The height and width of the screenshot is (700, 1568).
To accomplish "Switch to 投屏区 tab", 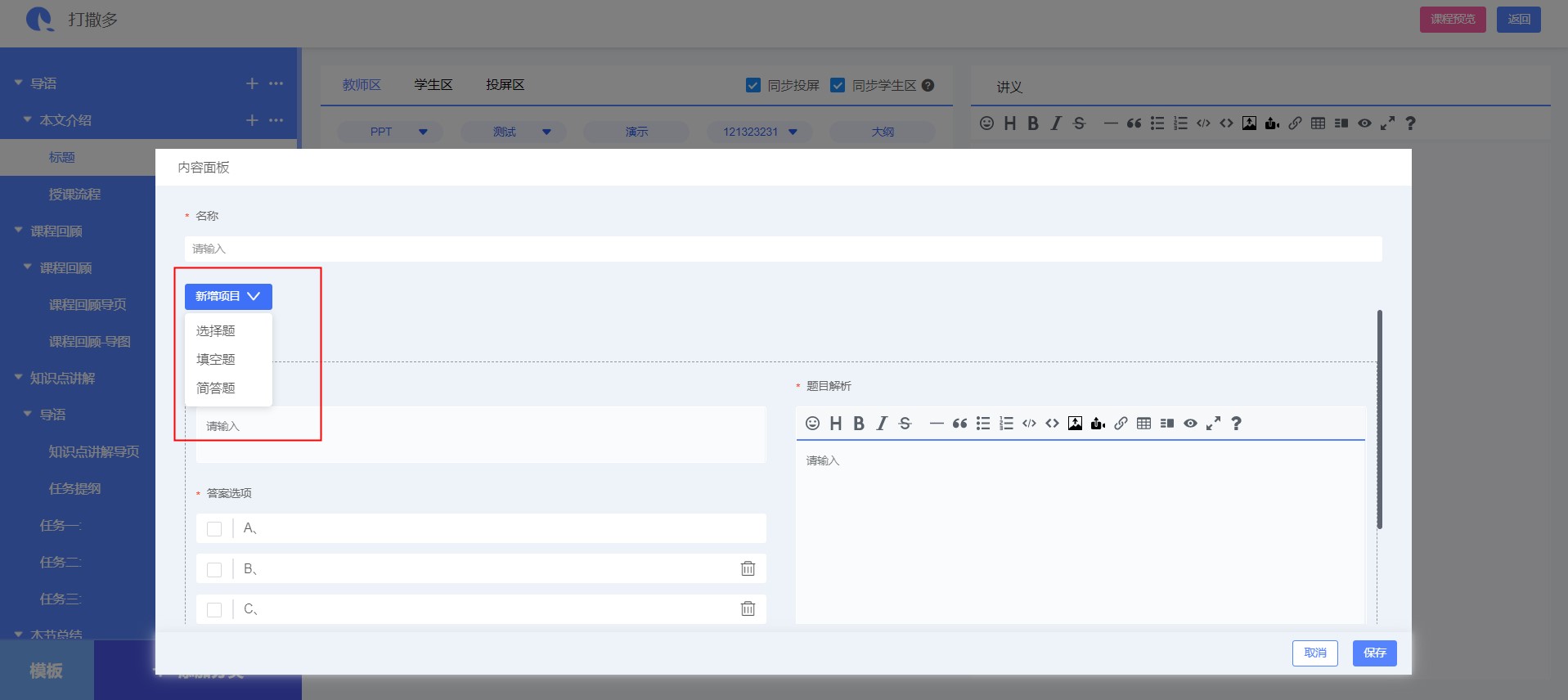I will pos(505,85).
